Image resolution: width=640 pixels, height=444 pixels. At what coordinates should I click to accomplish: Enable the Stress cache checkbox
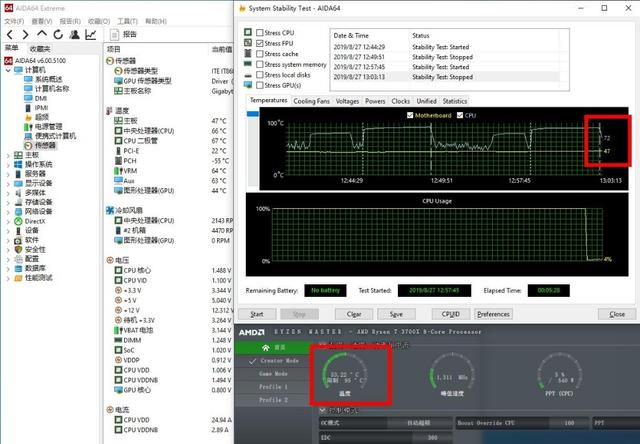[260, 54]
